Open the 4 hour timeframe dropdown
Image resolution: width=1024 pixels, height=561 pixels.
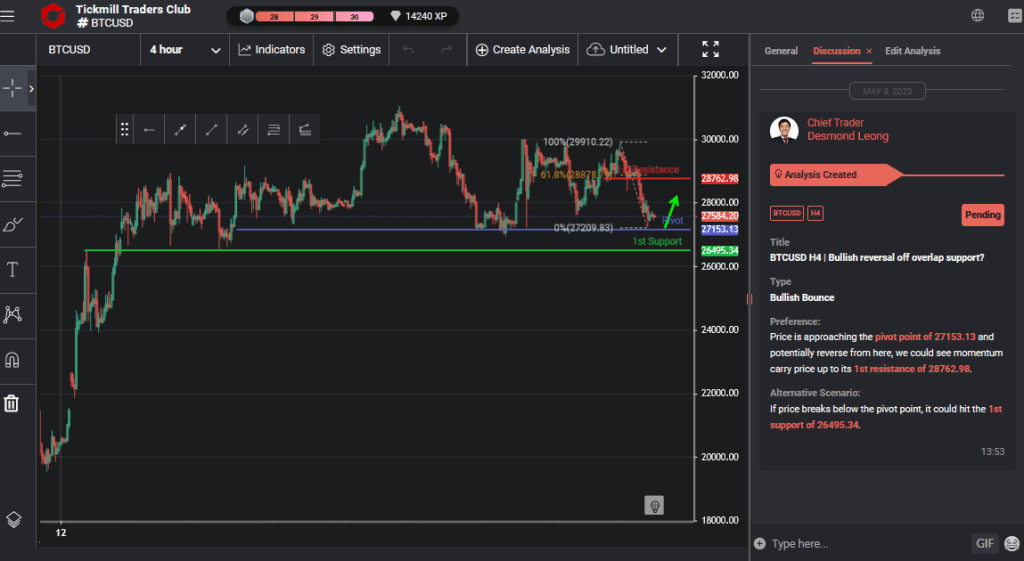[x=185, y=50]
